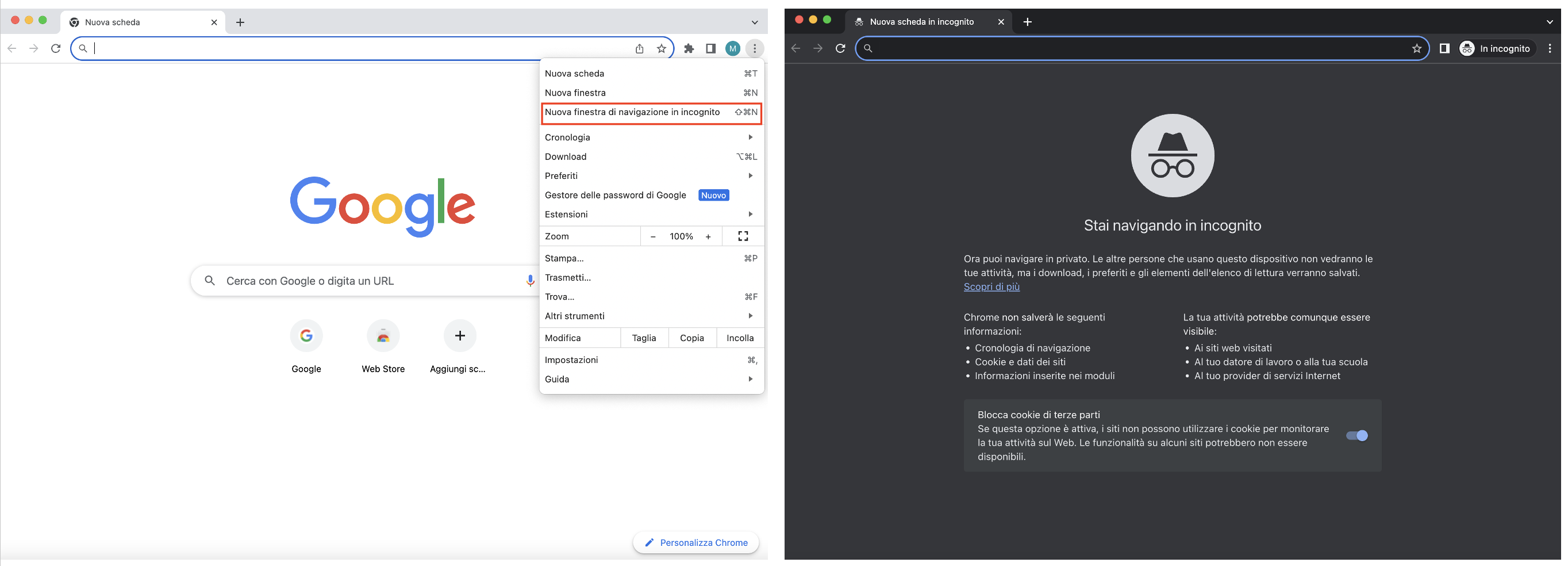Click the three-dot Chrome menu button in the left window
The width and height of the screenshot is (1568, 566).
point(754,49)
